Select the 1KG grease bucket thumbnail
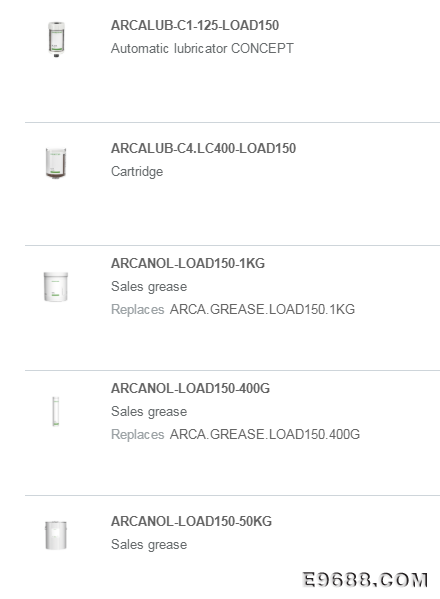The image size is (440, 599). click(56, 287)
